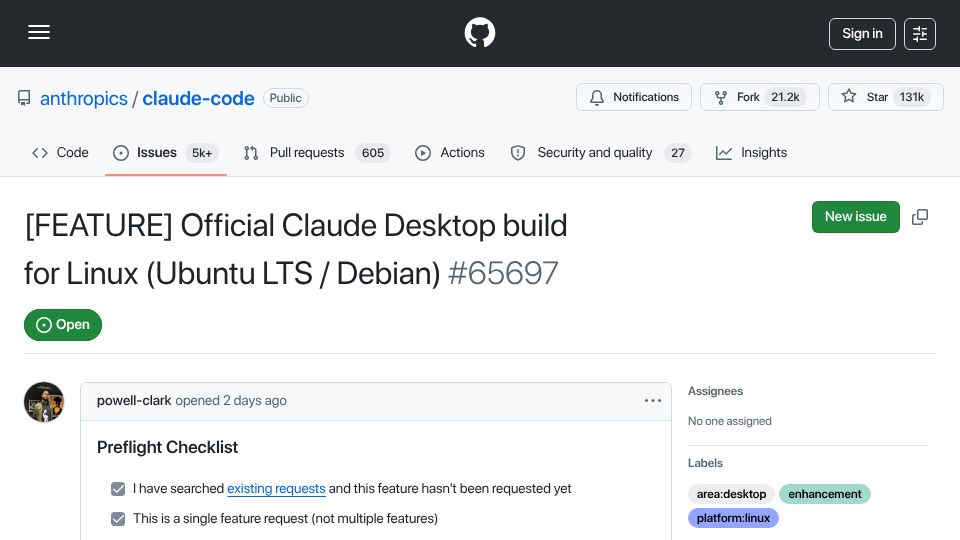Click the 605 pull requests counter
Viewport: 960px width, 540px height.
pyautogui.click(x=373, y=153)
